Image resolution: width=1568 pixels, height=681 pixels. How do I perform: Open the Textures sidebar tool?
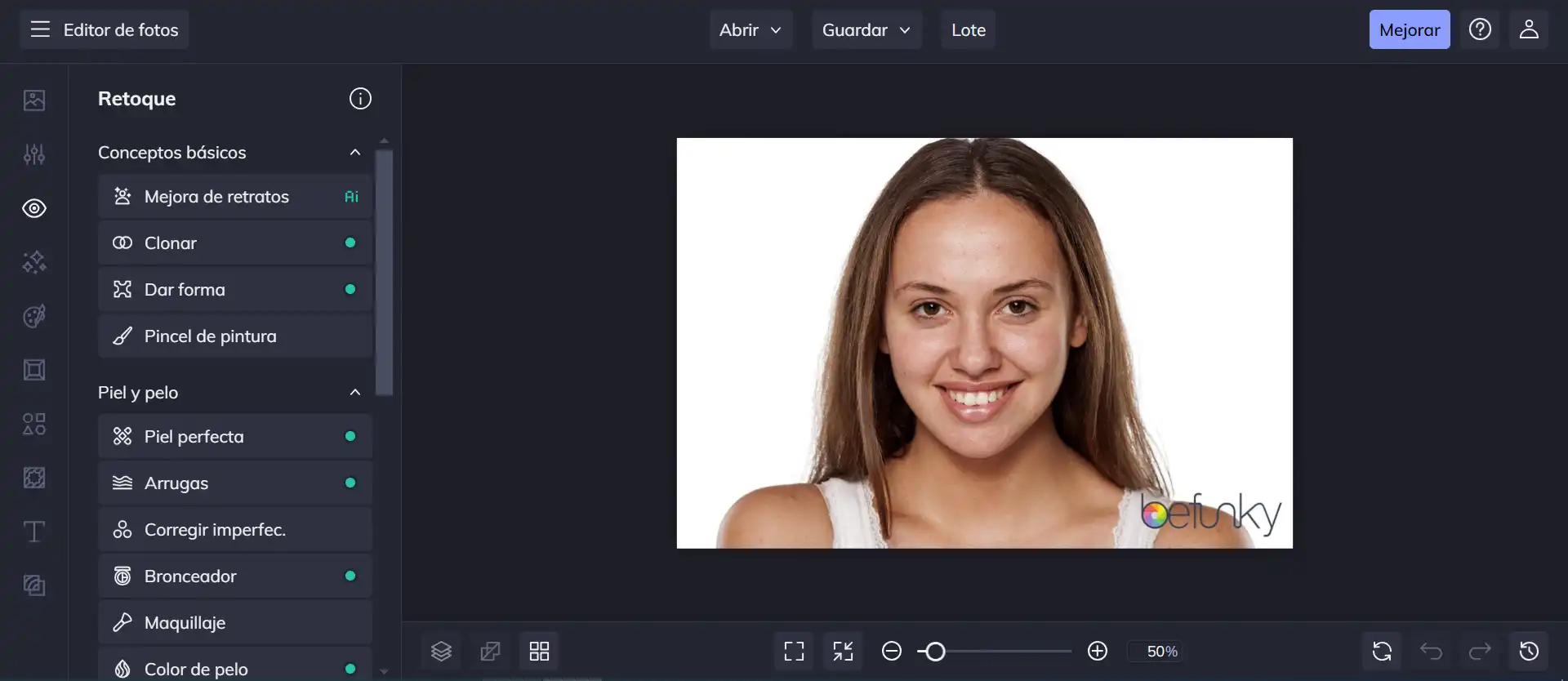point(34,585)
